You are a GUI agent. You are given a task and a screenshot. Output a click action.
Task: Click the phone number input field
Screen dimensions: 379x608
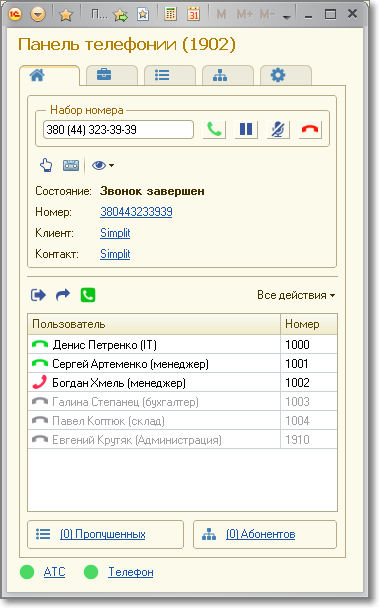pos(118,130)
